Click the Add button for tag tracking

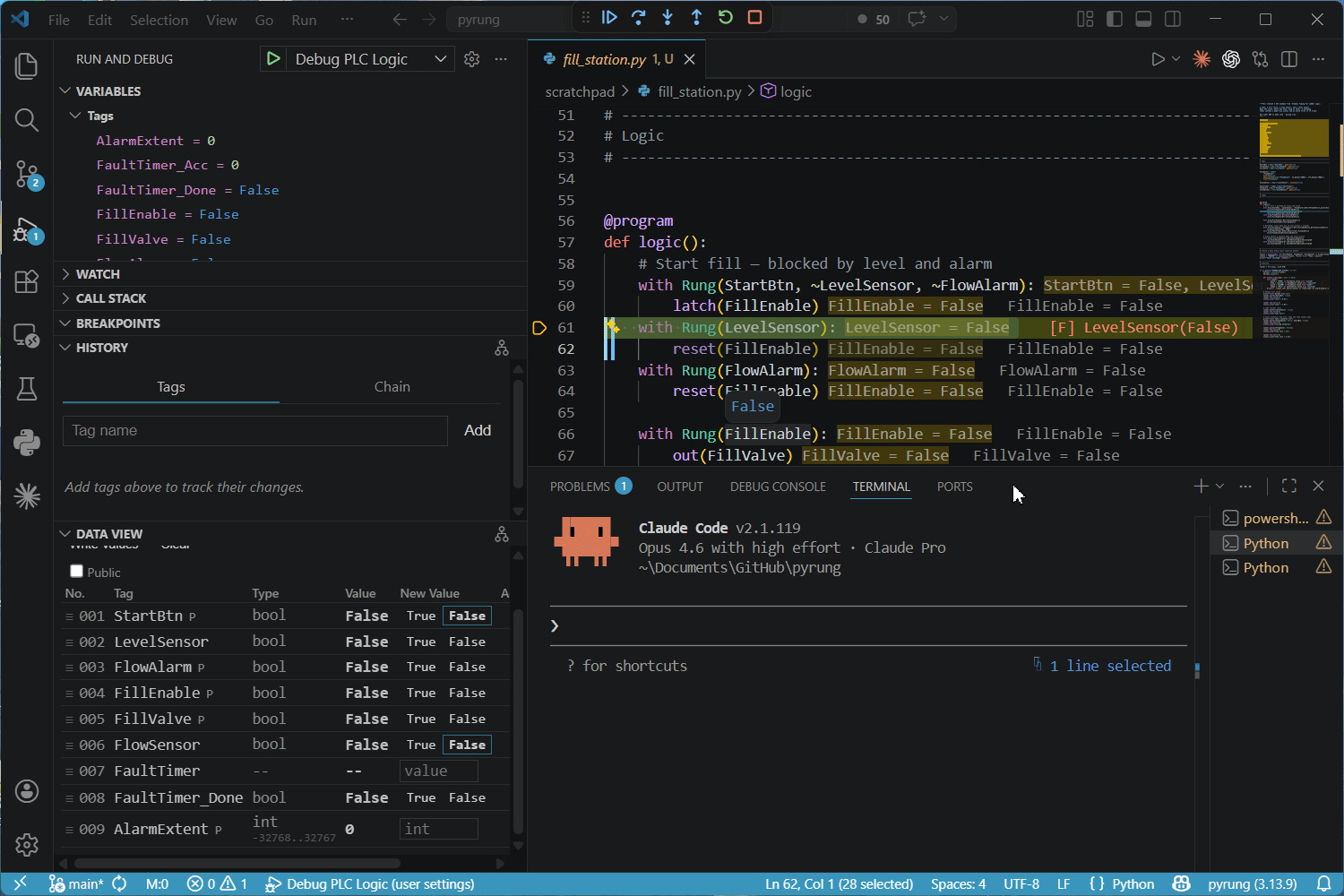478,431
